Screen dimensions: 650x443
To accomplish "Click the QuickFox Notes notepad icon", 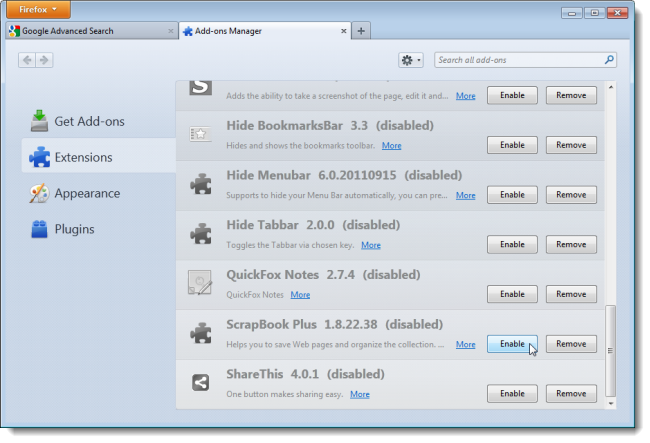I will (200, 283).
